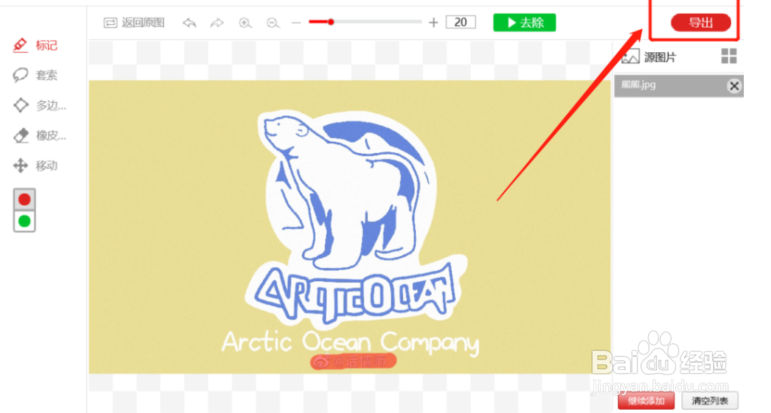Click 返回原图 to restore original

(x=134, y=23)
